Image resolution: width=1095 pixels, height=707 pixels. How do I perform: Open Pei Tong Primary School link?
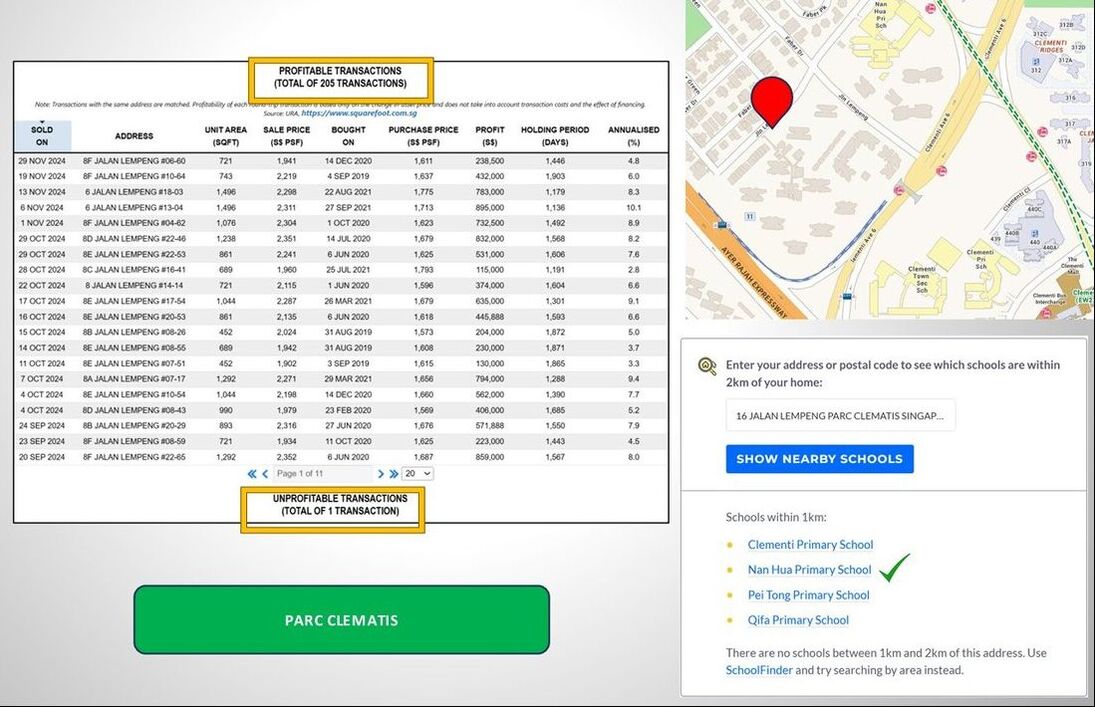click(x=808, y=595)
